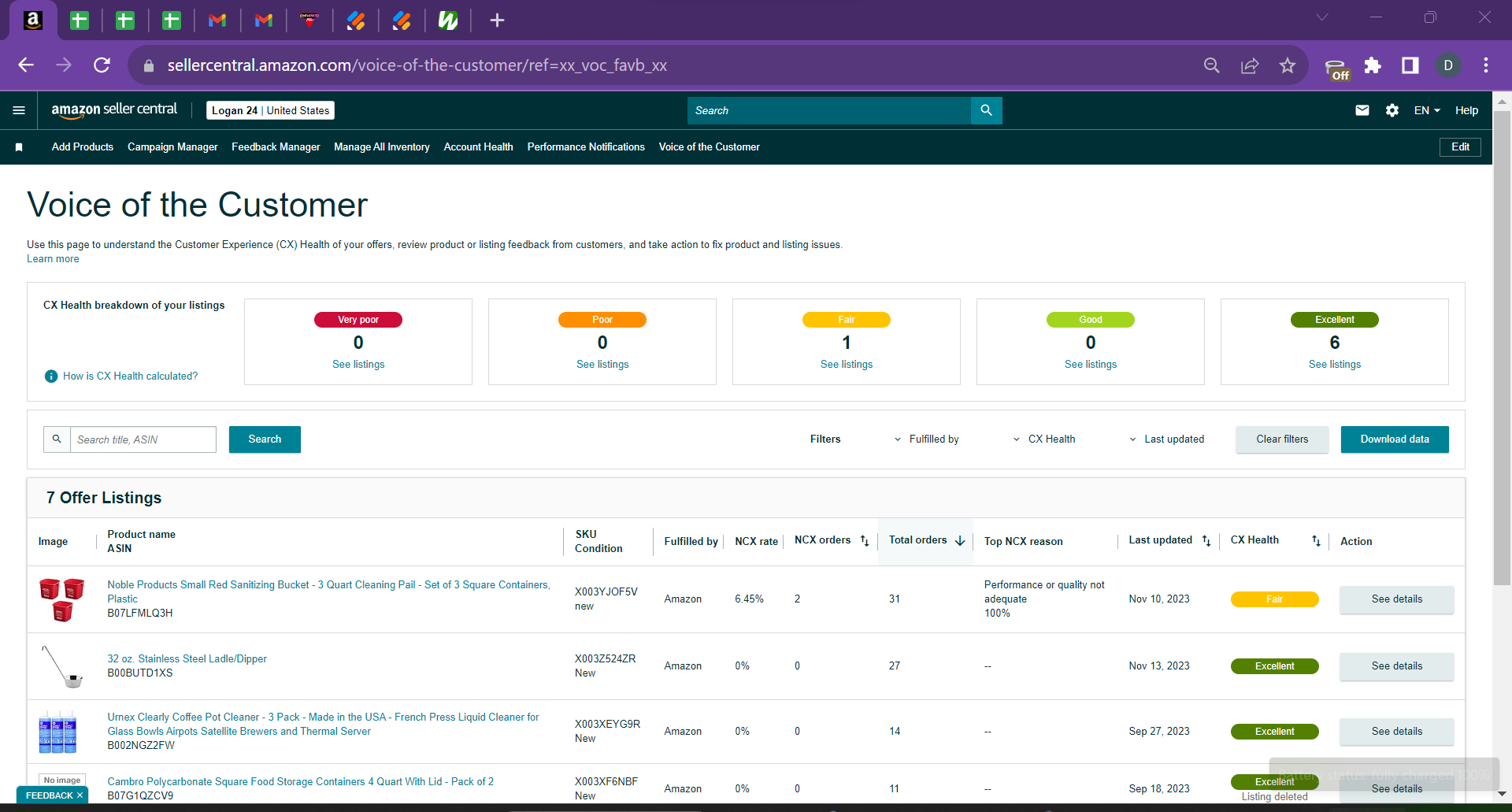Expand the Fulfilled by filter

coord(926,439)
